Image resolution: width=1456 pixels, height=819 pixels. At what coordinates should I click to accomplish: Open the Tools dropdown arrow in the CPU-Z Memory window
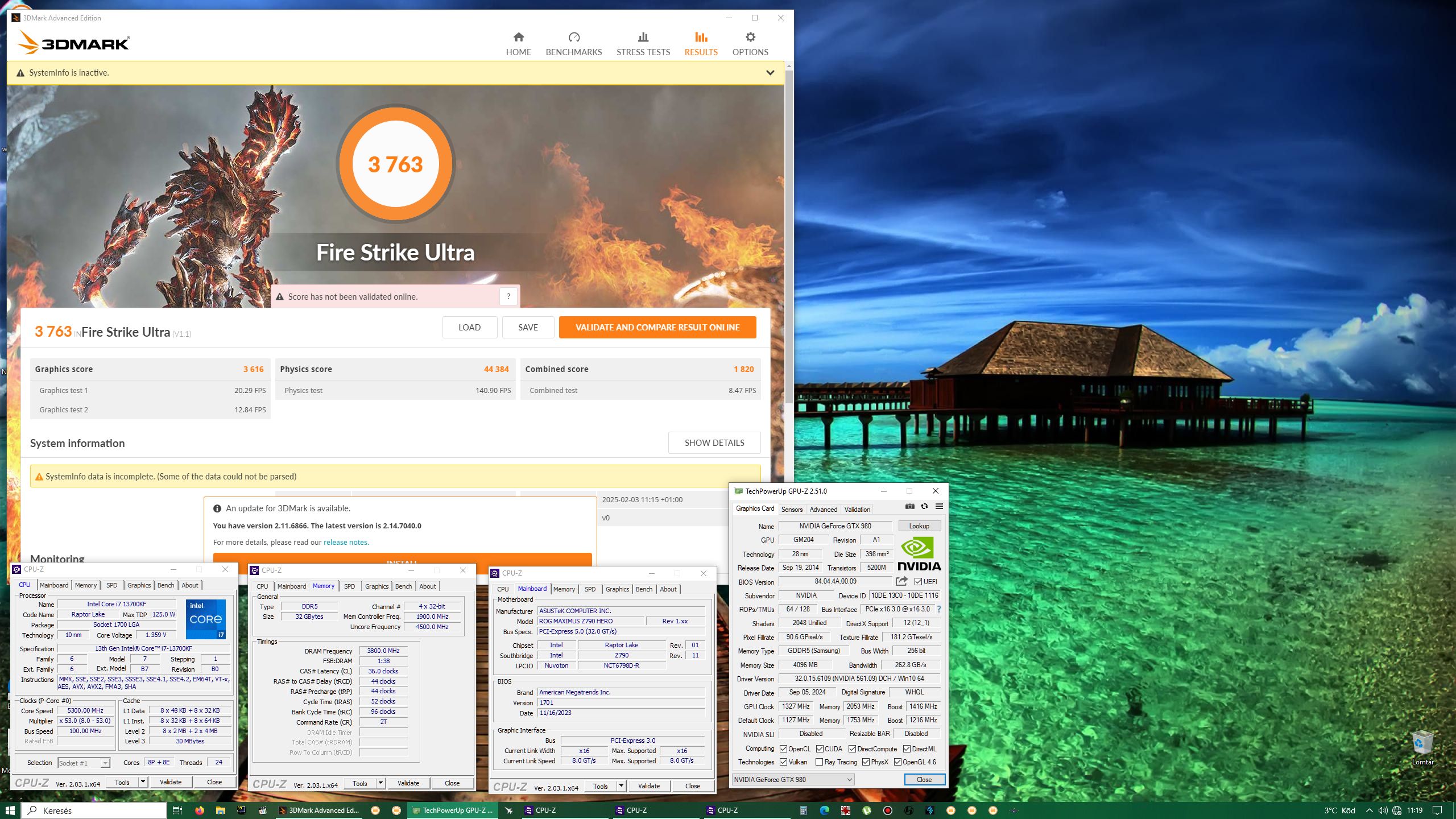(x=381, y=783)
